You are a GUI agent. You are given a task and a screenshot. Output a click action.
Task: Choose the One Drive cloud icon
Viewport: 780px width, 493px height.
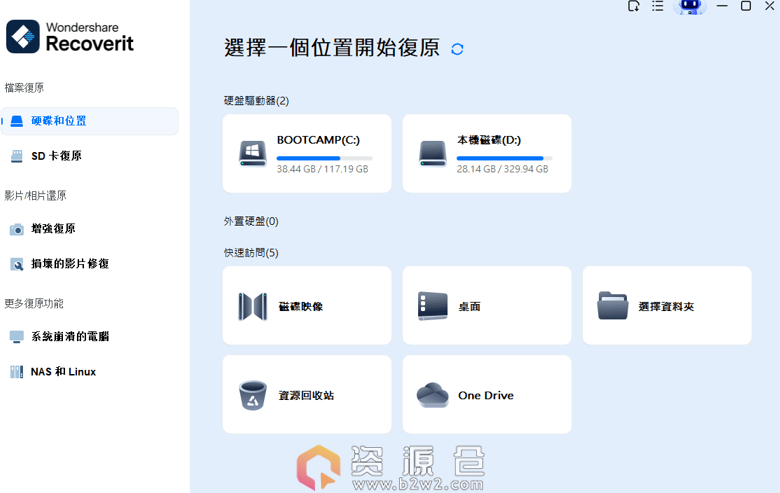click(x=432, y=395)
